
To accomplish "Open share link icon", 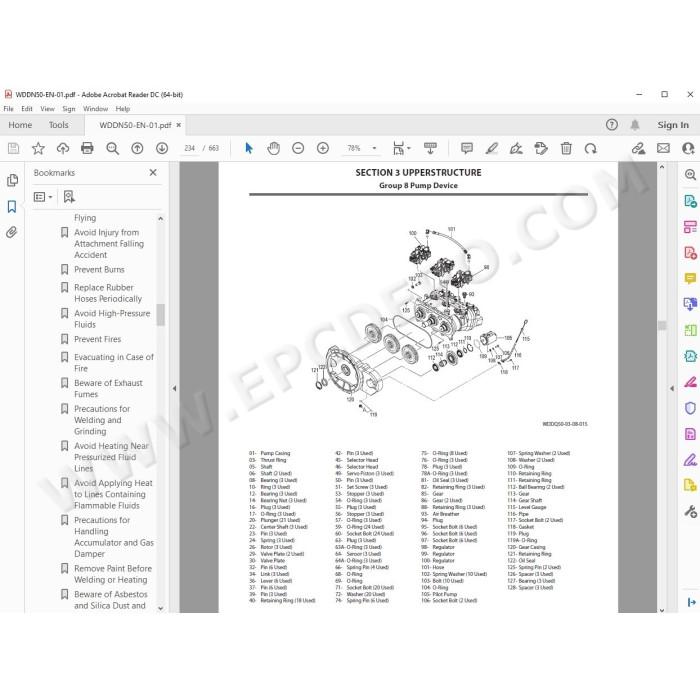I will click(638, 148).
